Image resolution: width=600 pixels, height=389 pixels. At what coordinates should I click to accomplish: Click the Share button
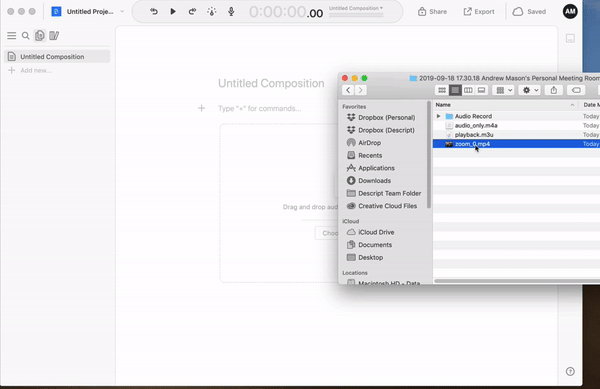click(x=432, y=11)
